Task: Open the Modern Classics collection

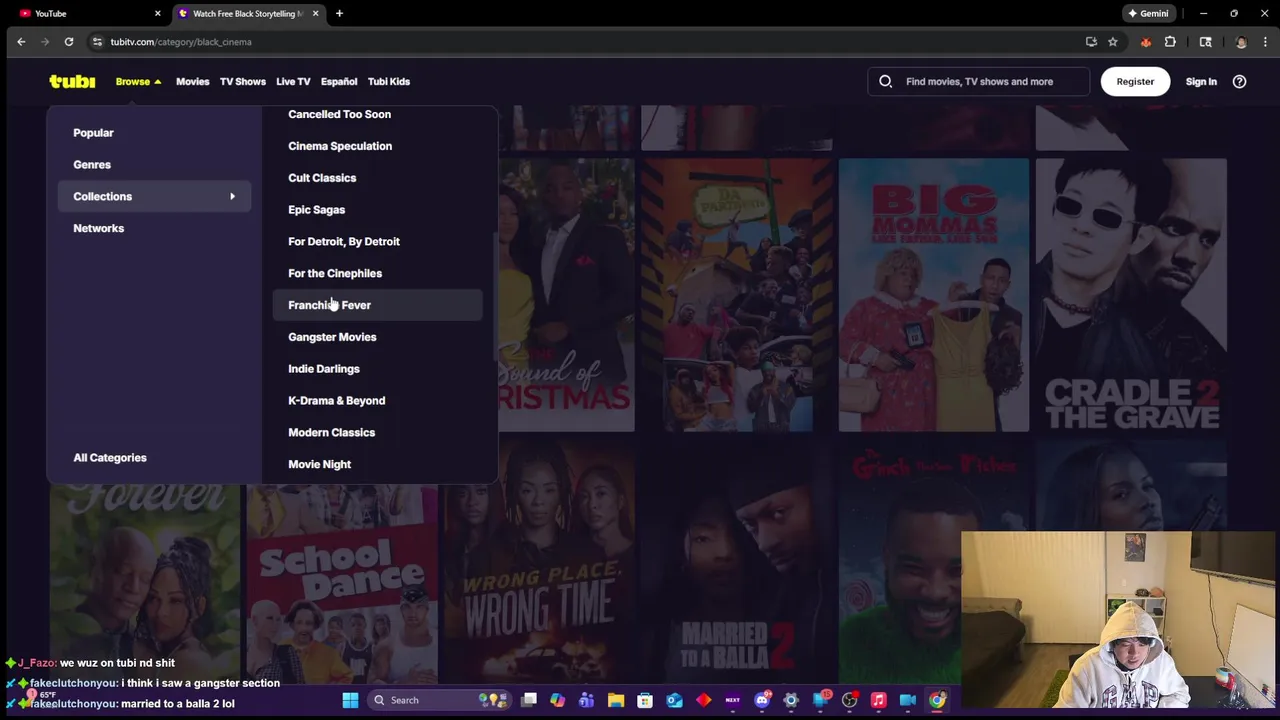Action: 331,433
